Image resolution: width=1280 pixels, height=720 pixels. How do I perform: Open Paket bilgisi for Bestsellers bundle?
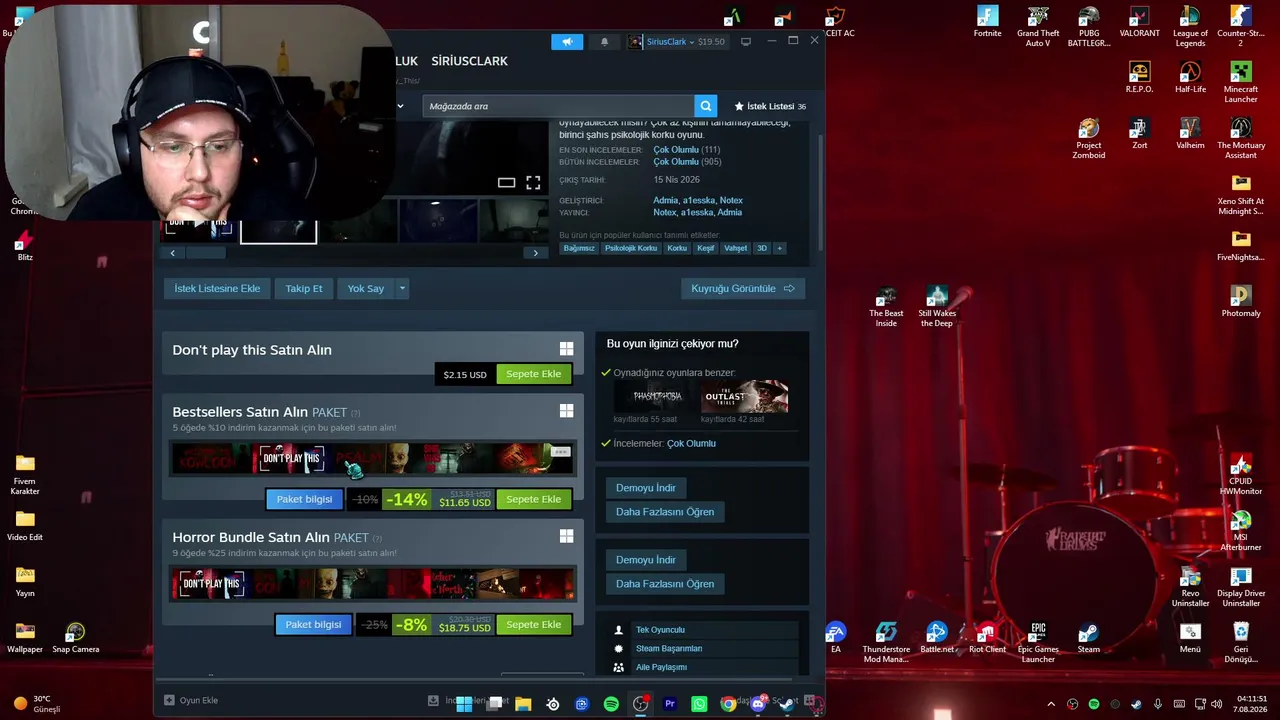pos(304,499)
